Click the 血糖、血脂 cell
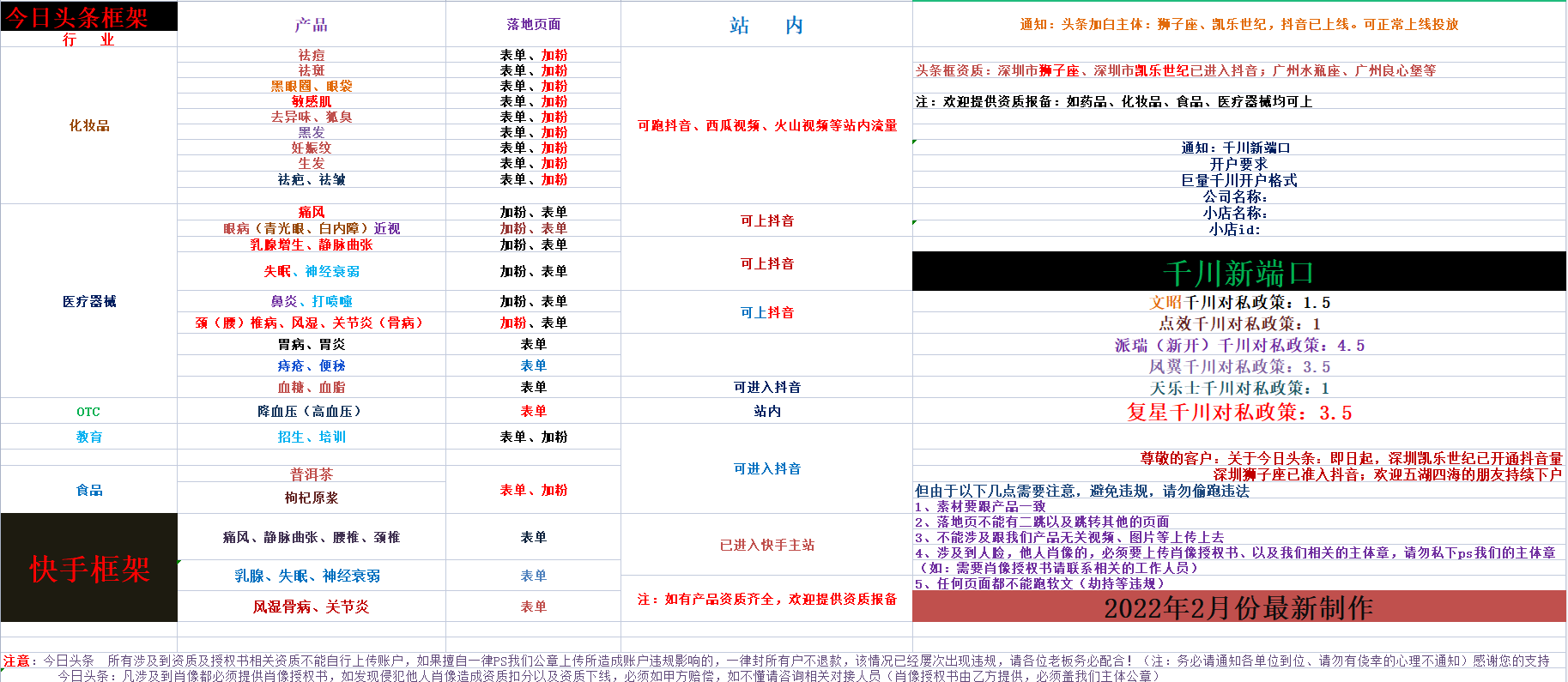Screen dimensions: 1568x682 click(x=312, y=387)
